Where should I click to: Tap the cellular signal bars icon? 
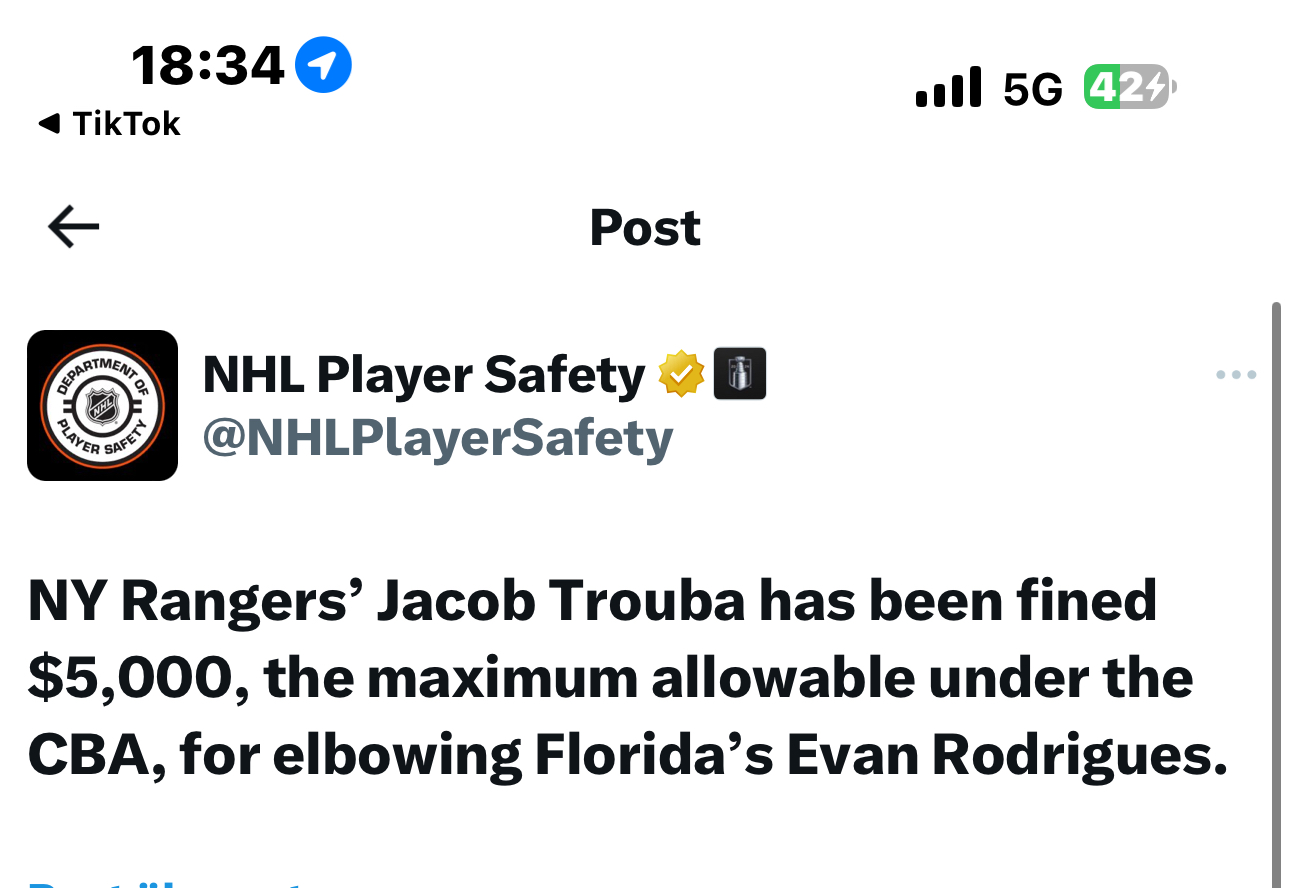click(948, 88)
